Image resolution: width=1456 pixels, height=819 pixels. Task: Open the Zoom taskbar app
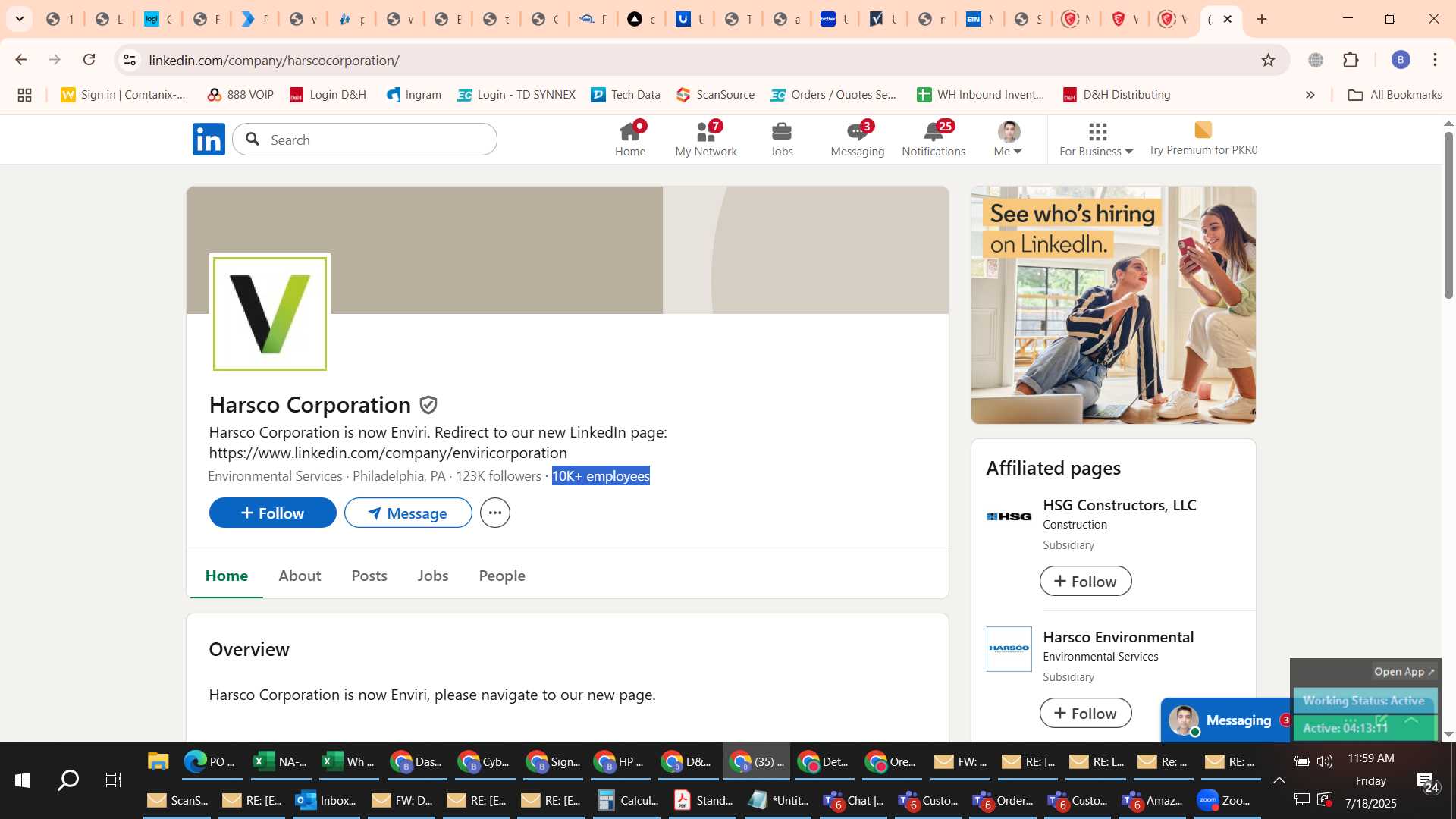coord(1225,800)
